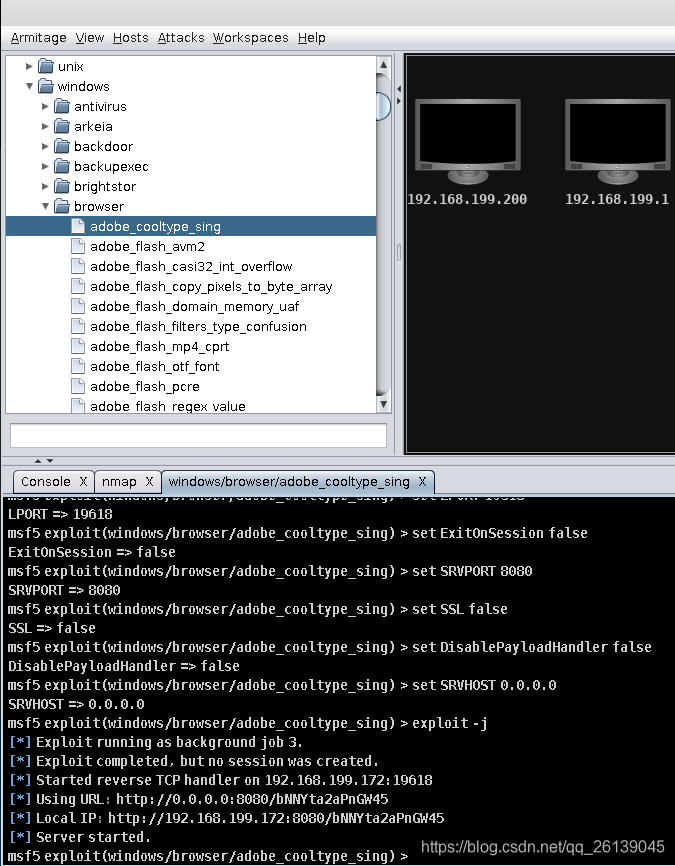Screen dimensions: 675x866
Task: Select the adobe_flash_pcre module text
Action: coord(145,387)
